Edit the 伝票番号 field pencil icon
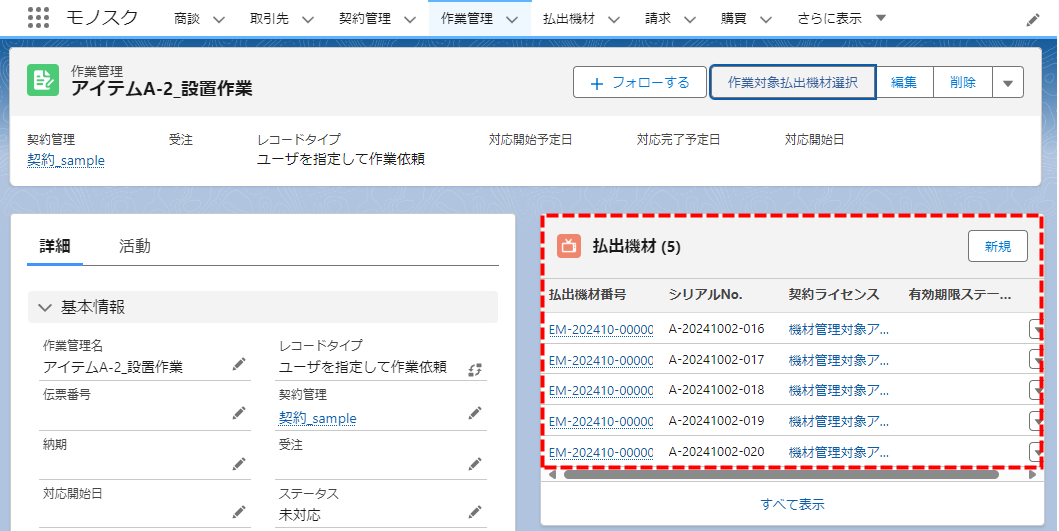 tap(238, 413)
